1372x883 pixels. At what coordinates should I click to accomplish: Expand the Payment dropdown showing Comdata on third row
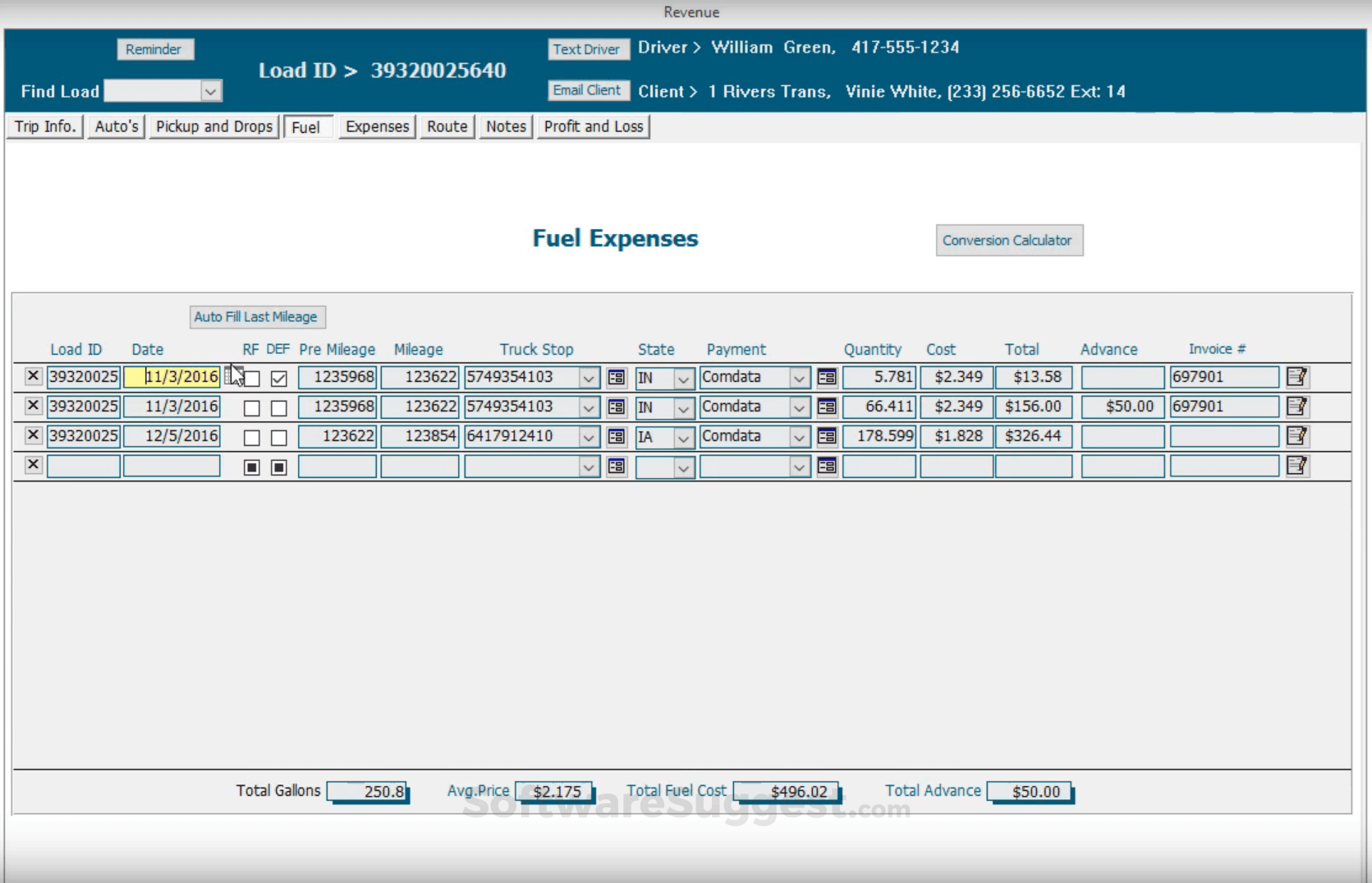pyautogui.click(x=801, y=437)
